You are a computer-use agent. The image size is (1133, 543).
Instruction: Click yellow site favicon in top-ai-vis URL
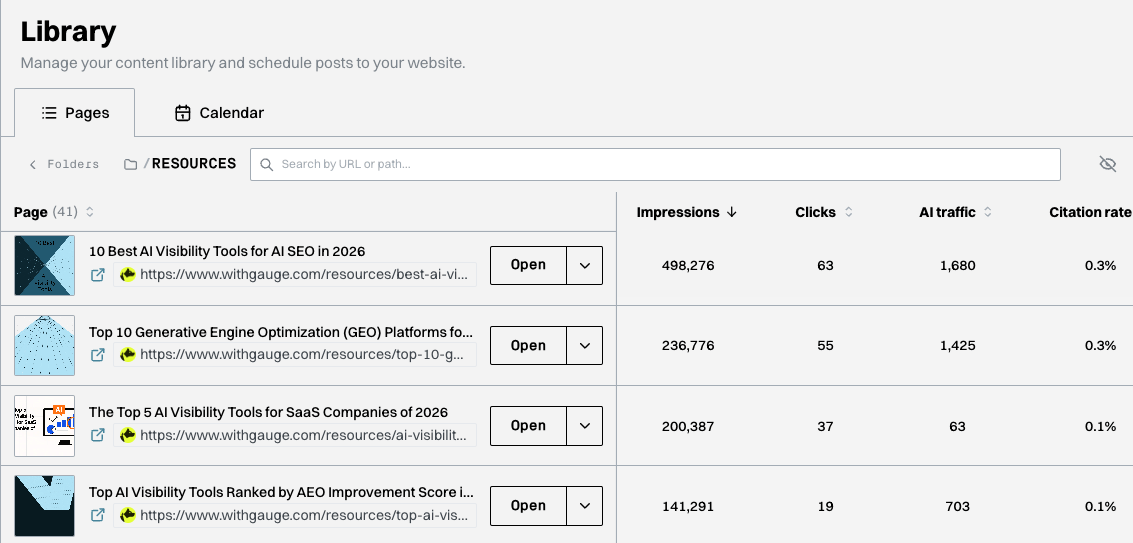tap(128, 516)
